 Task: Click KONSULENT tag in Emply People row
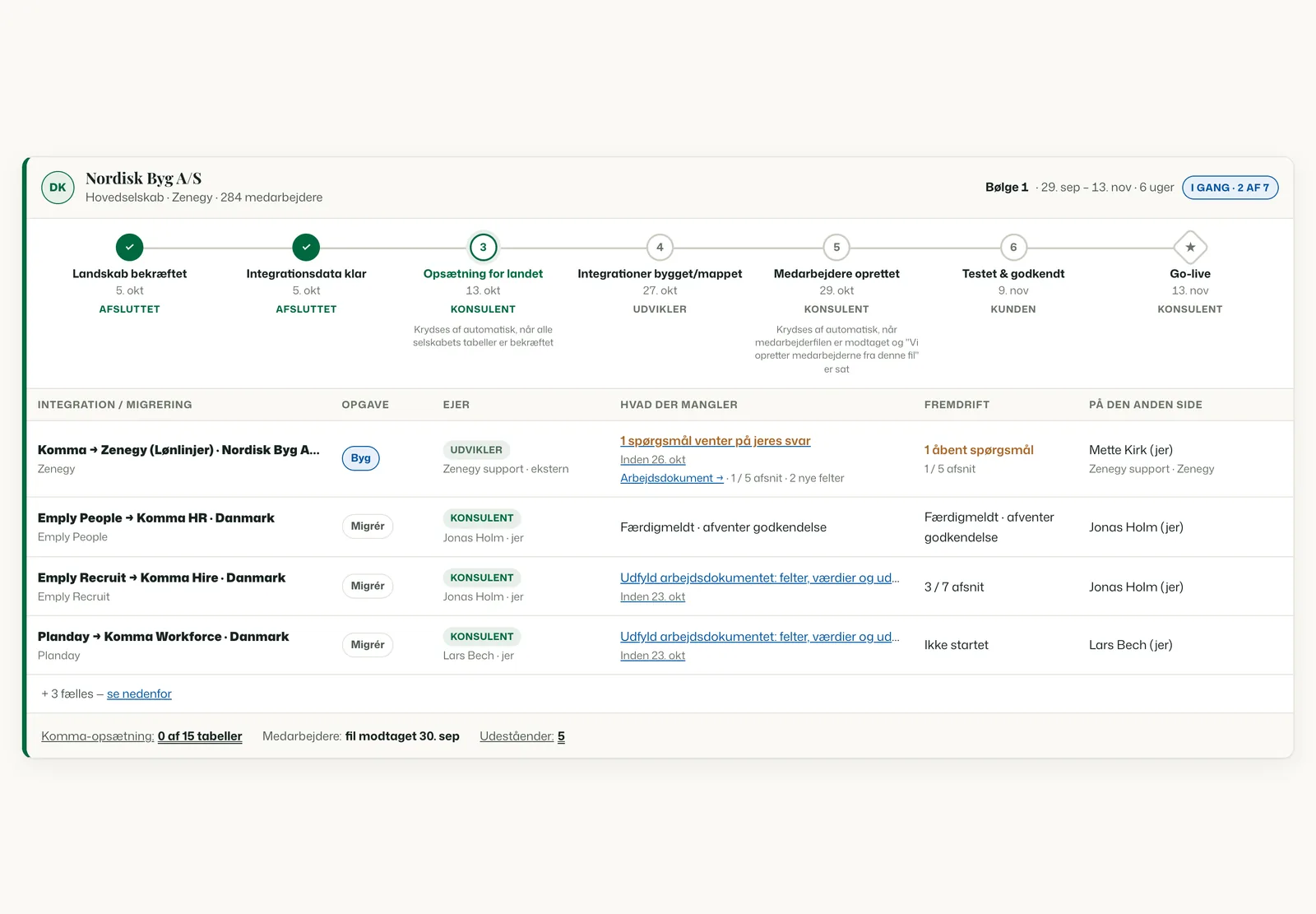482,518
